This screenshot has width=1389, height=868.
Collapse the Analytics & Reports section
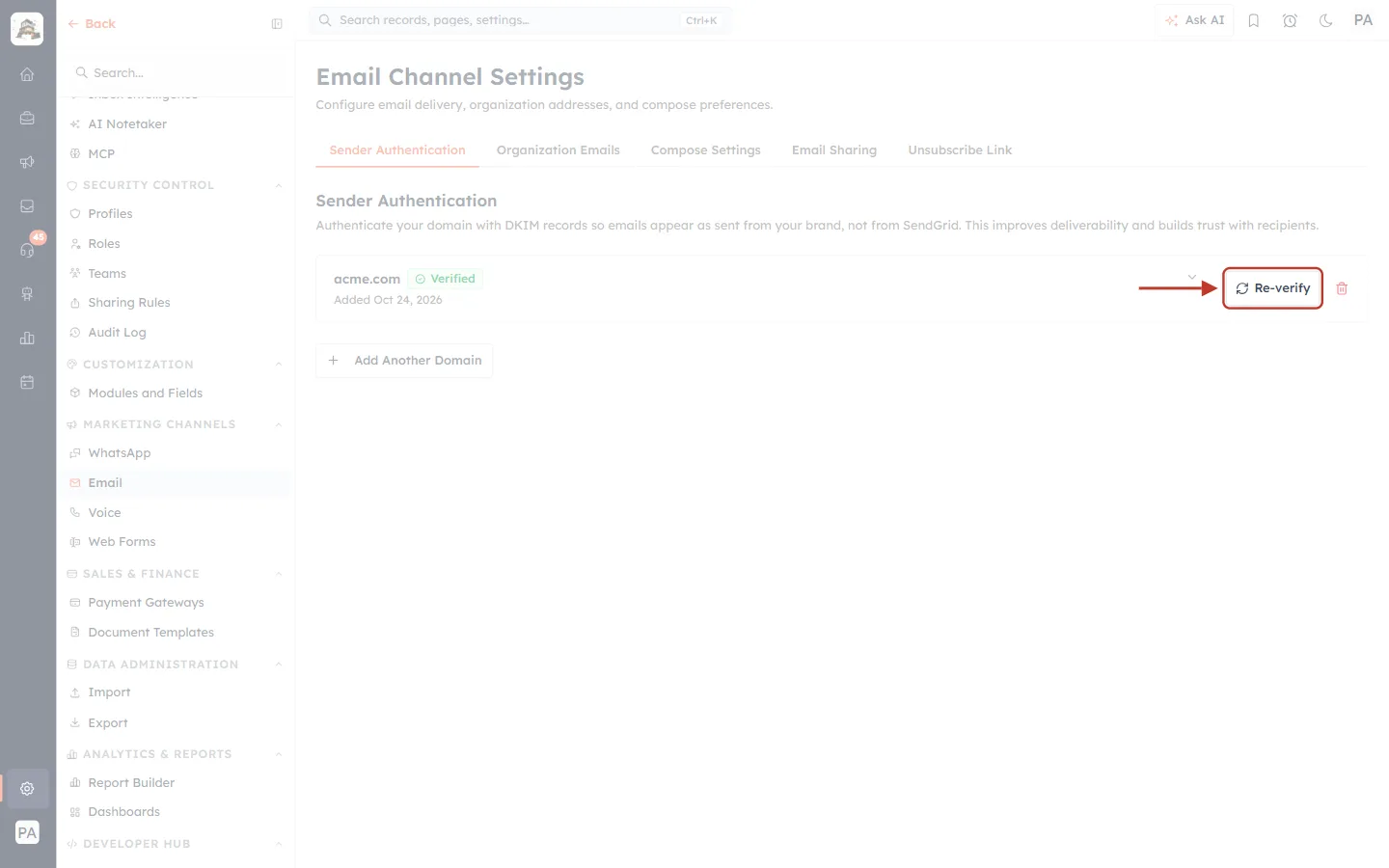279,754
